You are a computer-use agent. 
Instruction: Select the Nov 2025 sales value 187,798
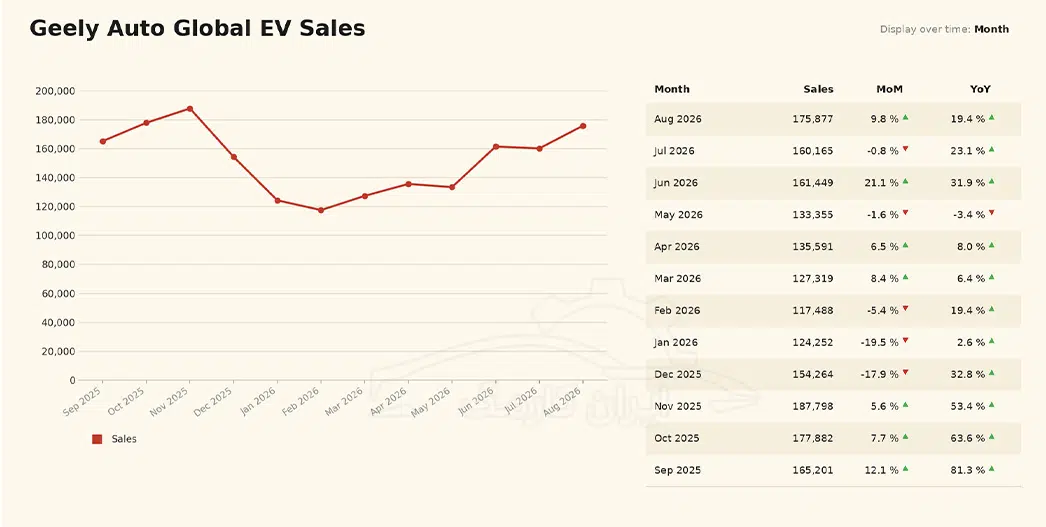[x=813, y=406]
